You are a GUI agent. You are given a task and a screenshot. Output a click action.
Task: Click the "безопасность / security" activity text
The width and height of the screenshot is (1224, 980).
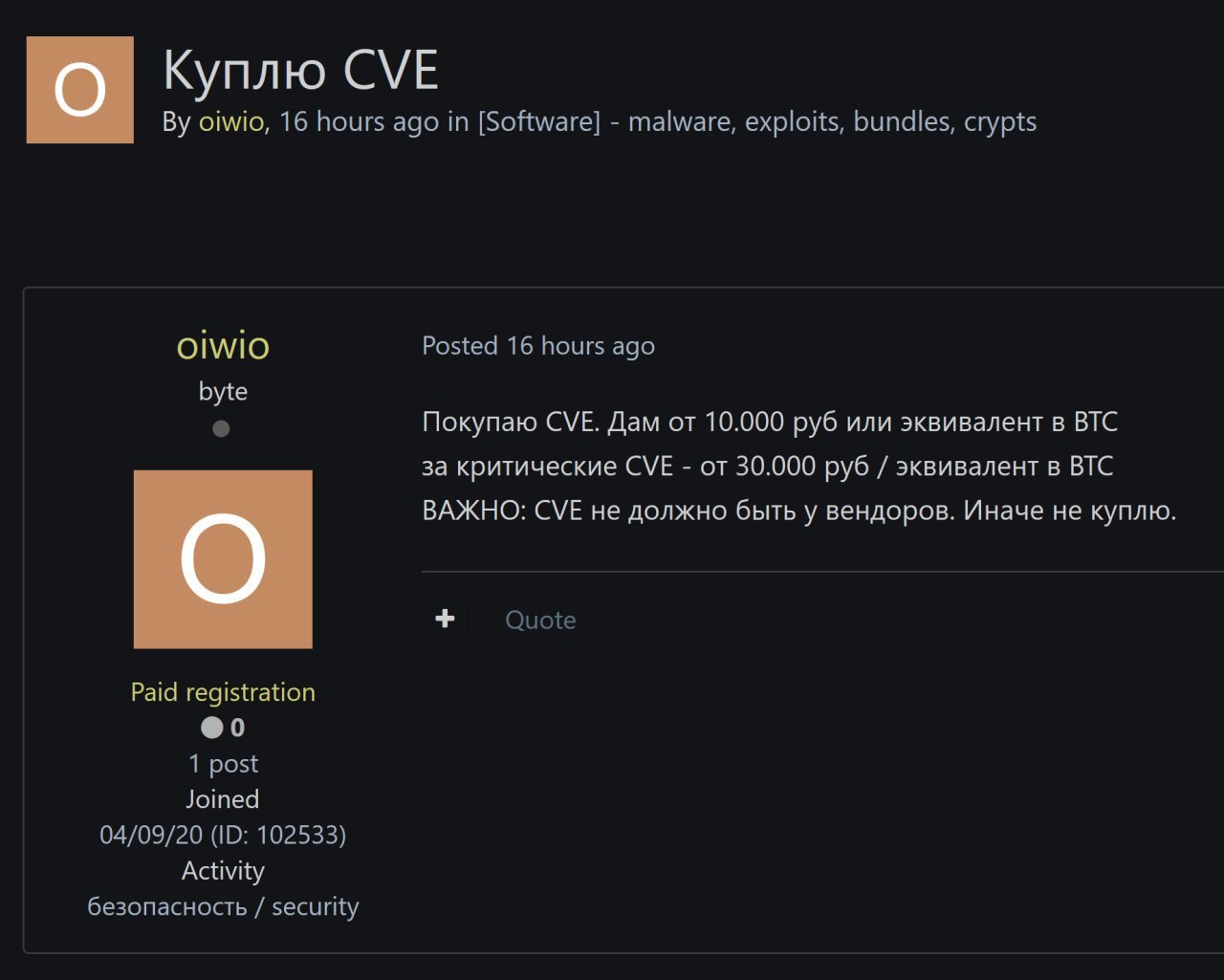coord(223,906)
